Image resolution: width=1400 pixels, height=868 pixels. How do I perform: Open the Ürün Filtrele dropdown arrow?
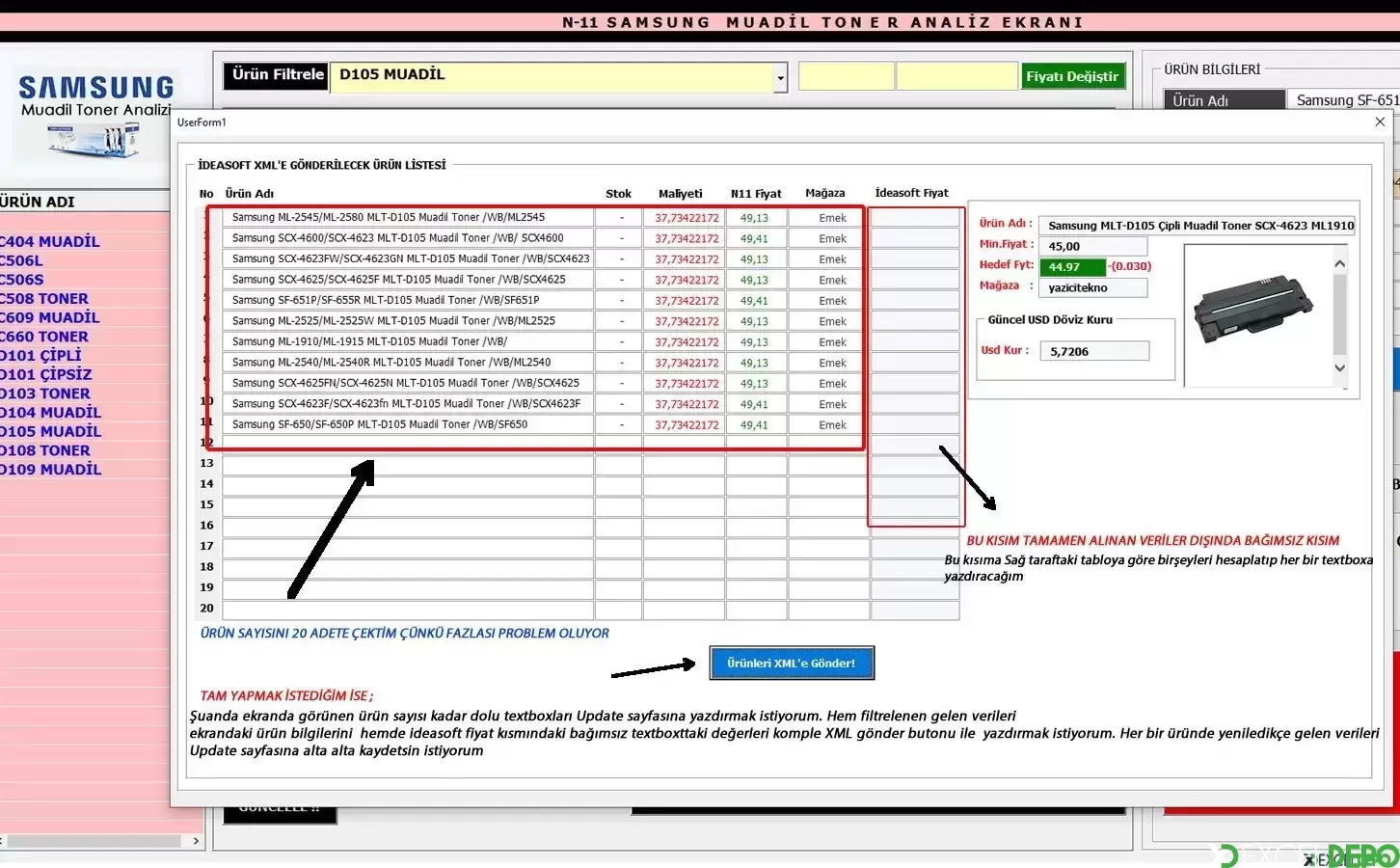[780, 77]
